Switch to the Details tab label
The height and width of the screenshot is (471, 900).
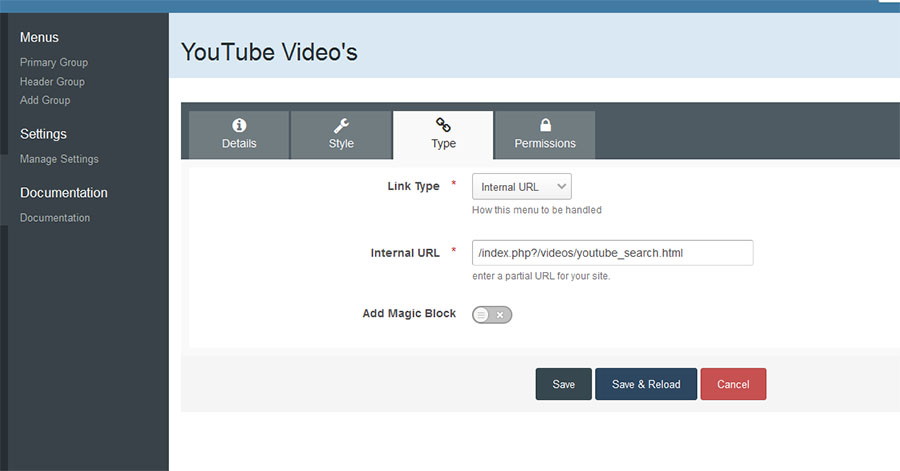[x=239, y=144]
